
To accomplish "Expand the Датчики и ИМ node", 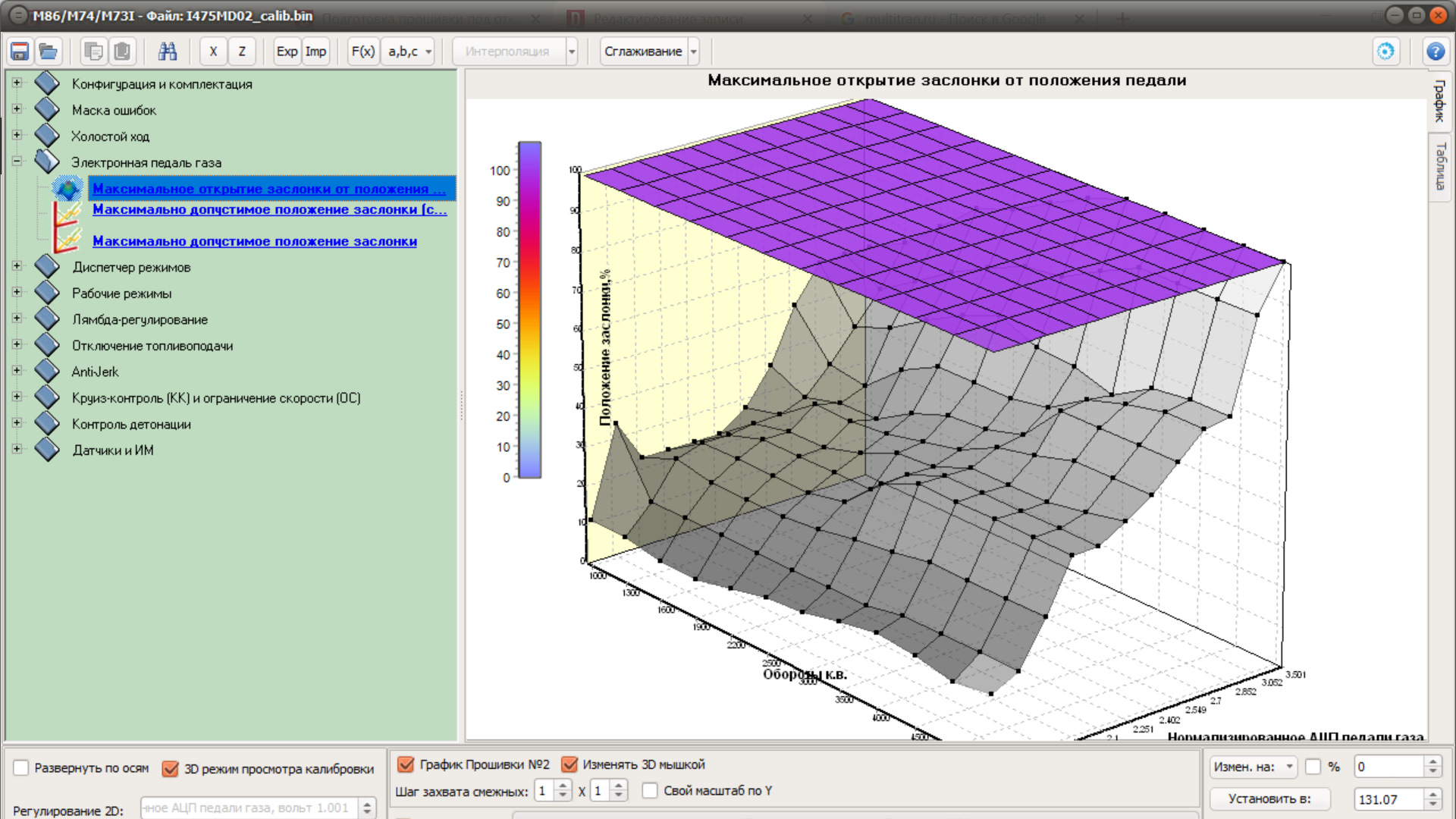I will pyautogui.click(x=17, y=449).
